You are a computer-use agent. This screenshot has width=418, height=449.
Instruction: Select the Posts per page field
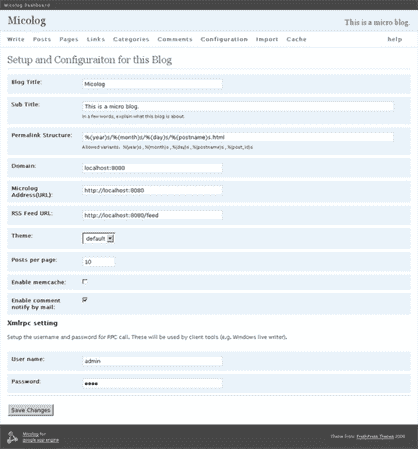click(x=98, y=262)
